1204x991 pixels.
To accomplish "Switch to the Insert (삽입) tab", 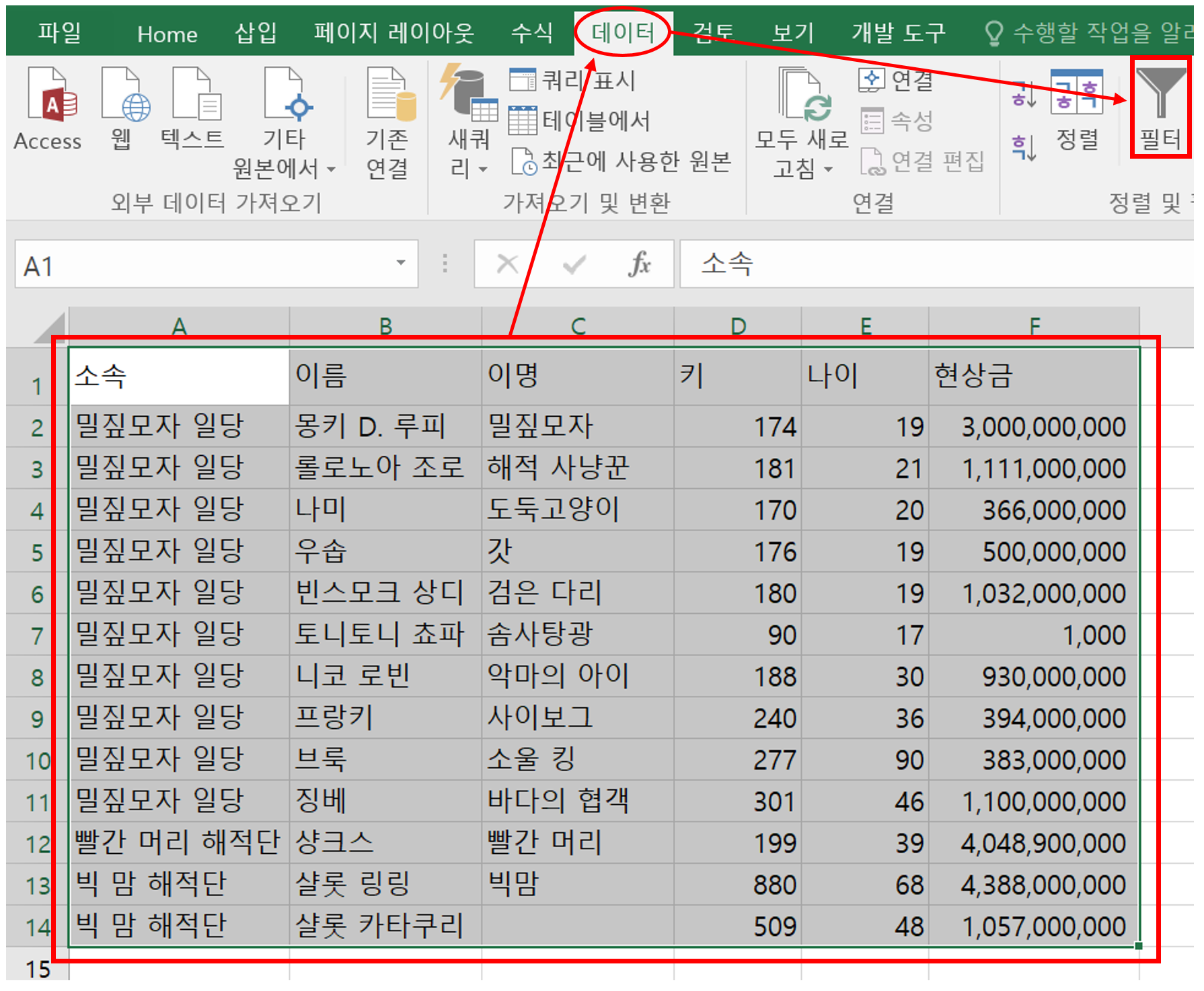I will (x=256, y=32).
